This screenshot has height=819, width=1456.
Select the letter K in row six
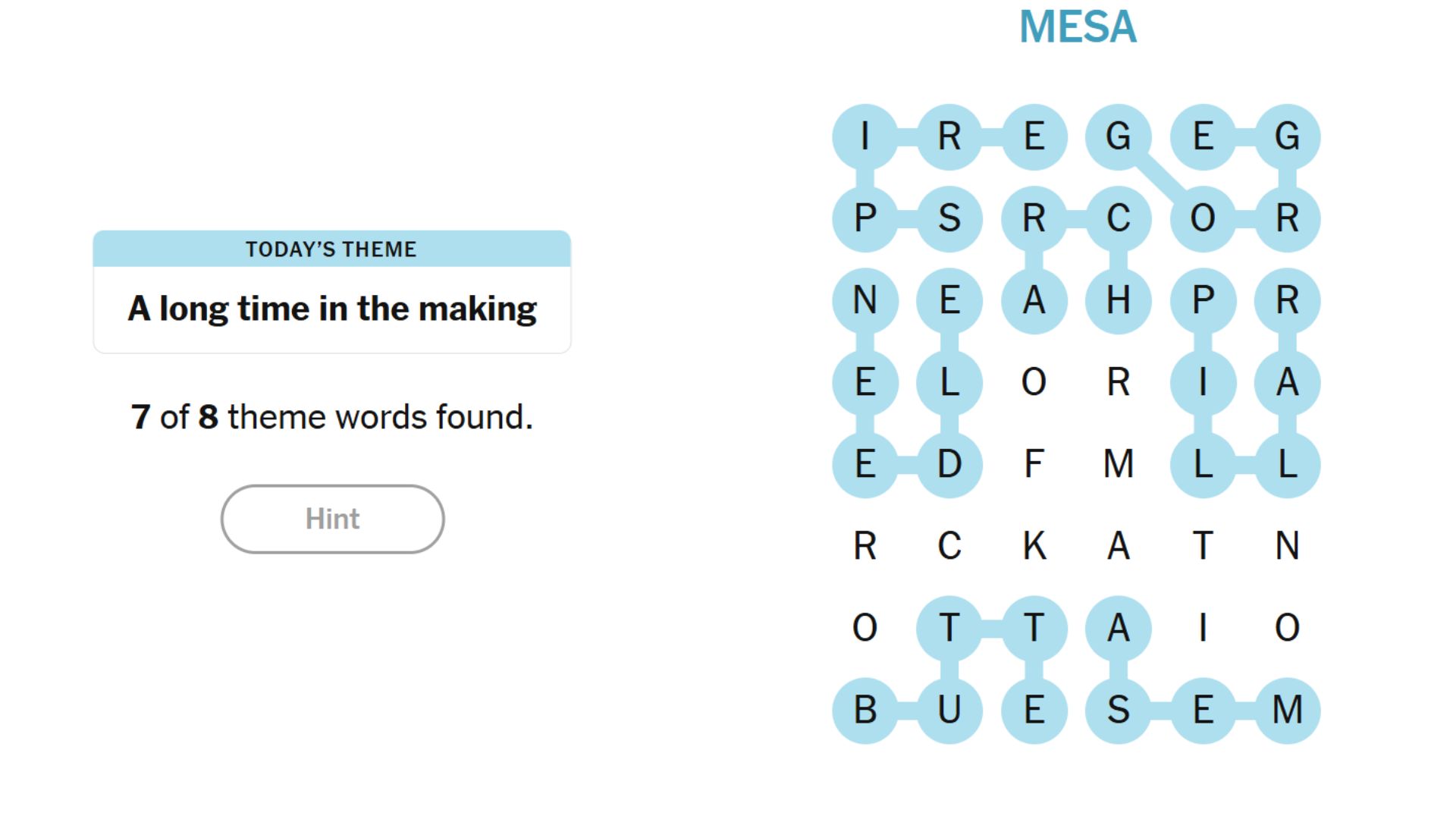click(x=1034, y=546)
